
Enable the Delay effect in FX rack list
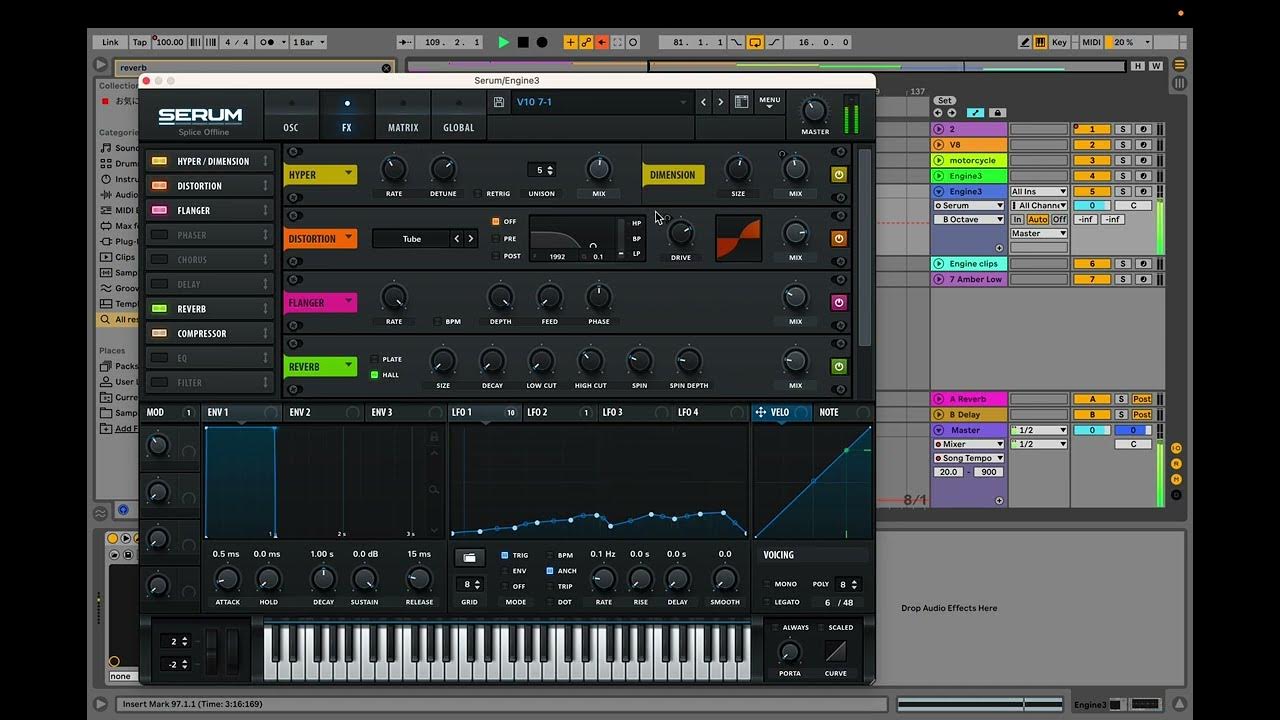(x=159, y=284)
